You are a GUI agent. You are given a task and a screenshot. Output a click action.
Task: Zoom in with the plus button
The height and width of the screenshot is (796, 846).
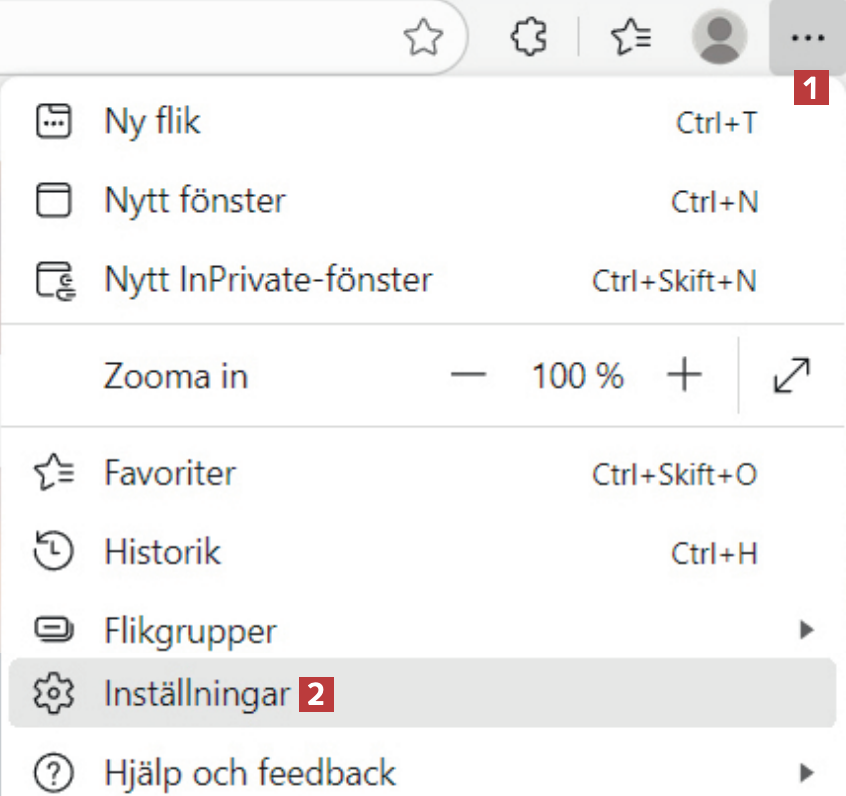pos(684,376)
